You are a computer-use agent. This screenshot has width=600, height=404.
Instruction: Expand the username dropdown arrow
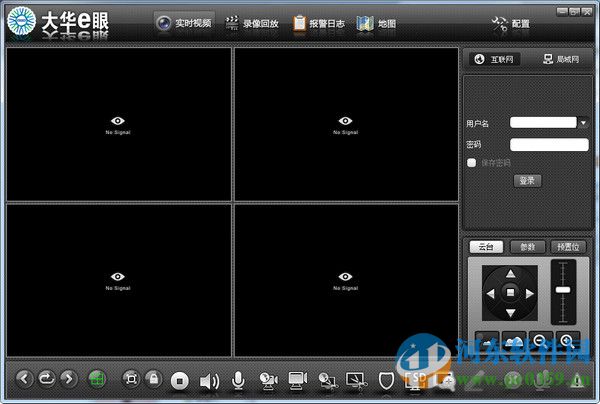pos(583,123)
